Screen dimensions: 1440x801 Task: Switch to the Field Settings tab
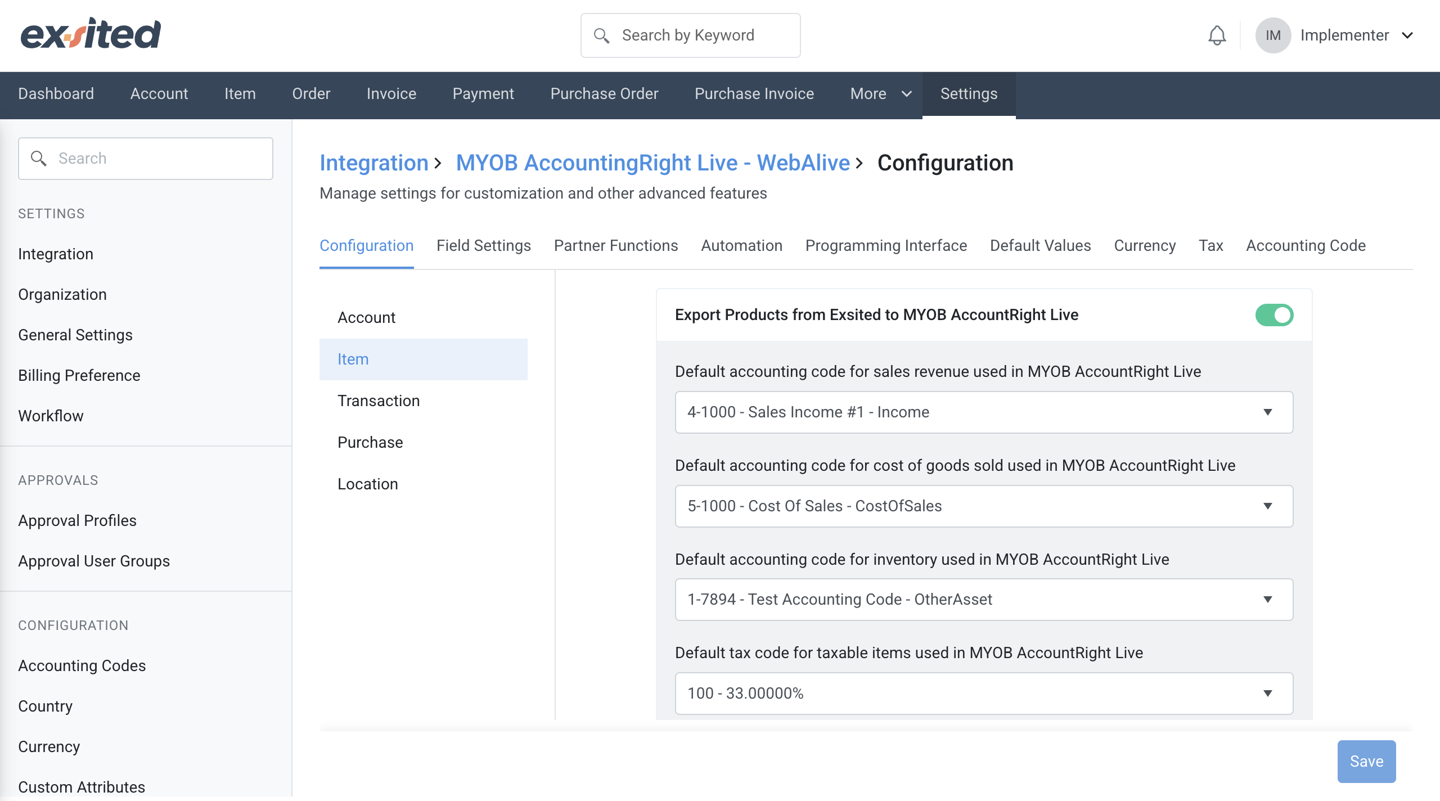(x=483, y=246)
